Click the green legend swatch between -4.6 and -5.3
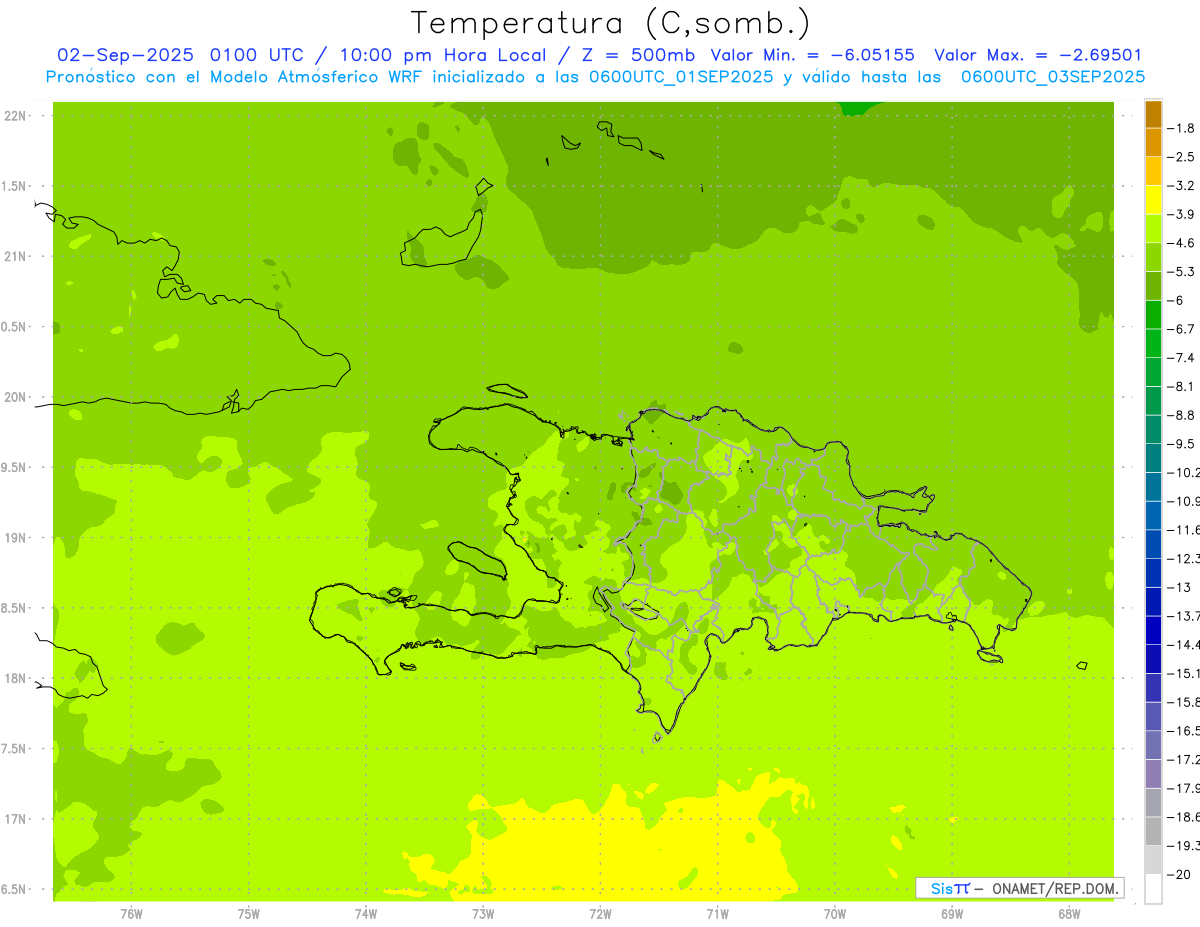This screenshot has height=927, width=1200. tap(1153, 257)
